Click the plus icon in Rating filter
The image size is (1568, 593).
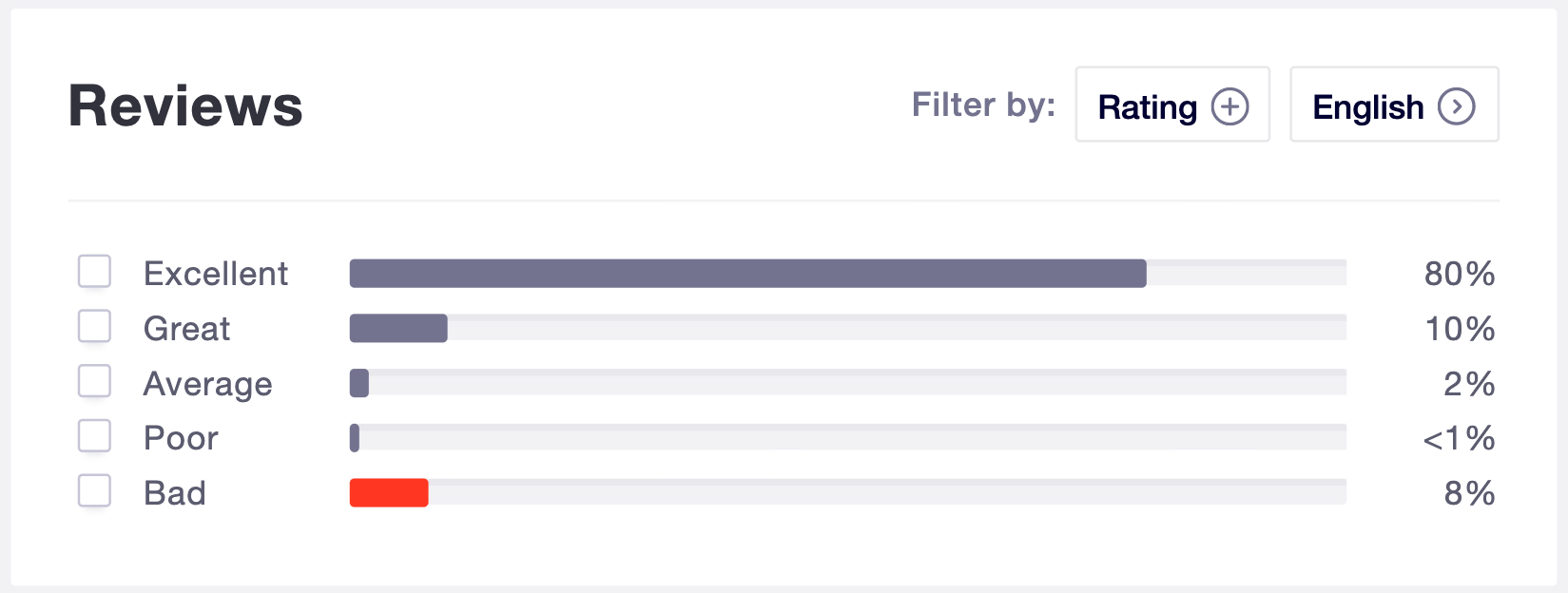click(1229, 106)
